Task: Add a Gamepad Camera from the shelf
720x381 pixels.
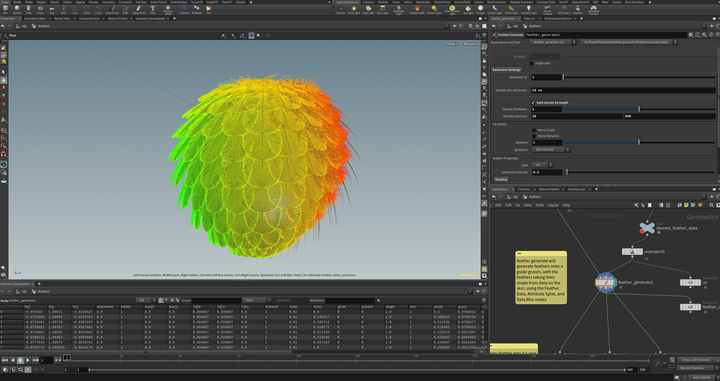Action: pos(593,10)
